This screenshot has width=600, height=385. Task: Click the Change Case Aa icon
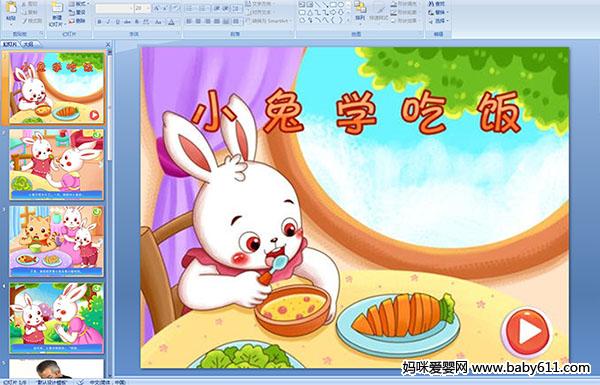(x=158, y=22)
